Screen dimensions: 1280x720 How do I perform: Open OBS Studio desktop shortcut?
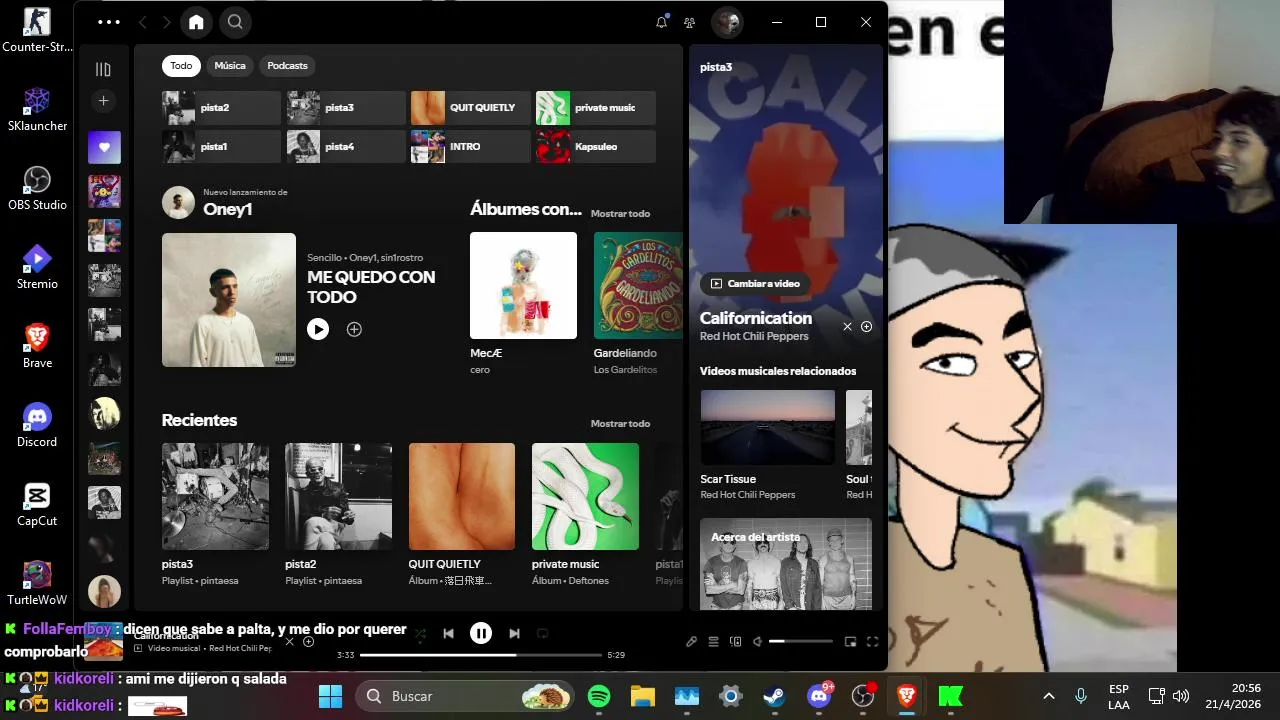tap(37, 187)
